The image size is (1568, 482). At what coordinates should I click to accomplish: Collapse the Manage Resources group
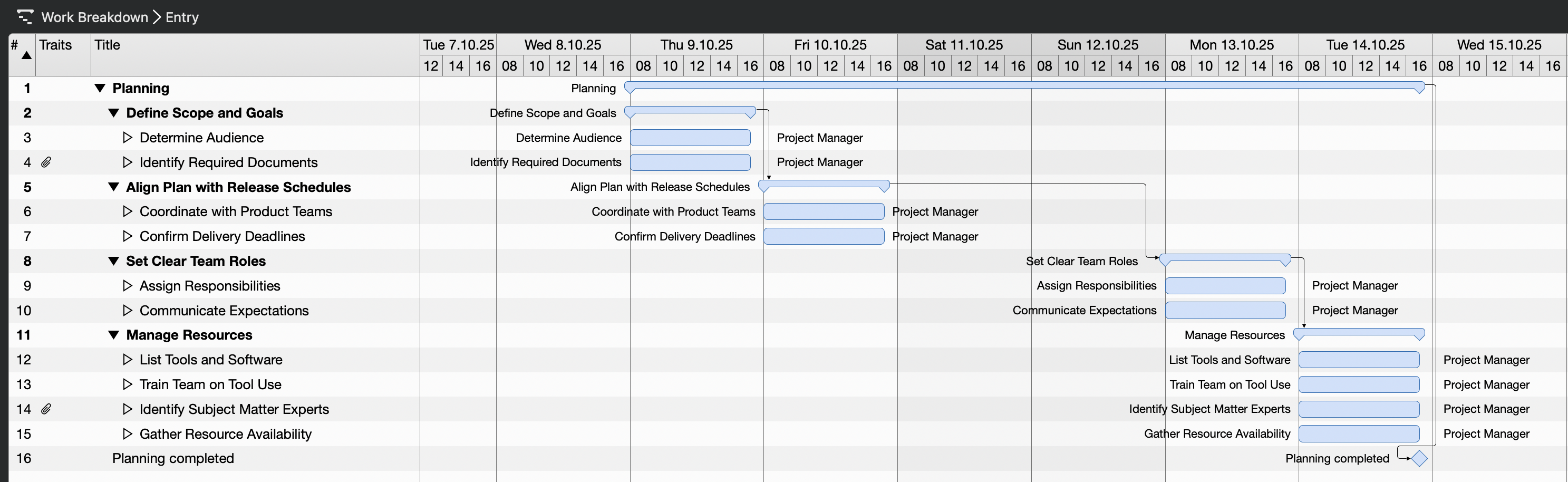tap(113, 335)
